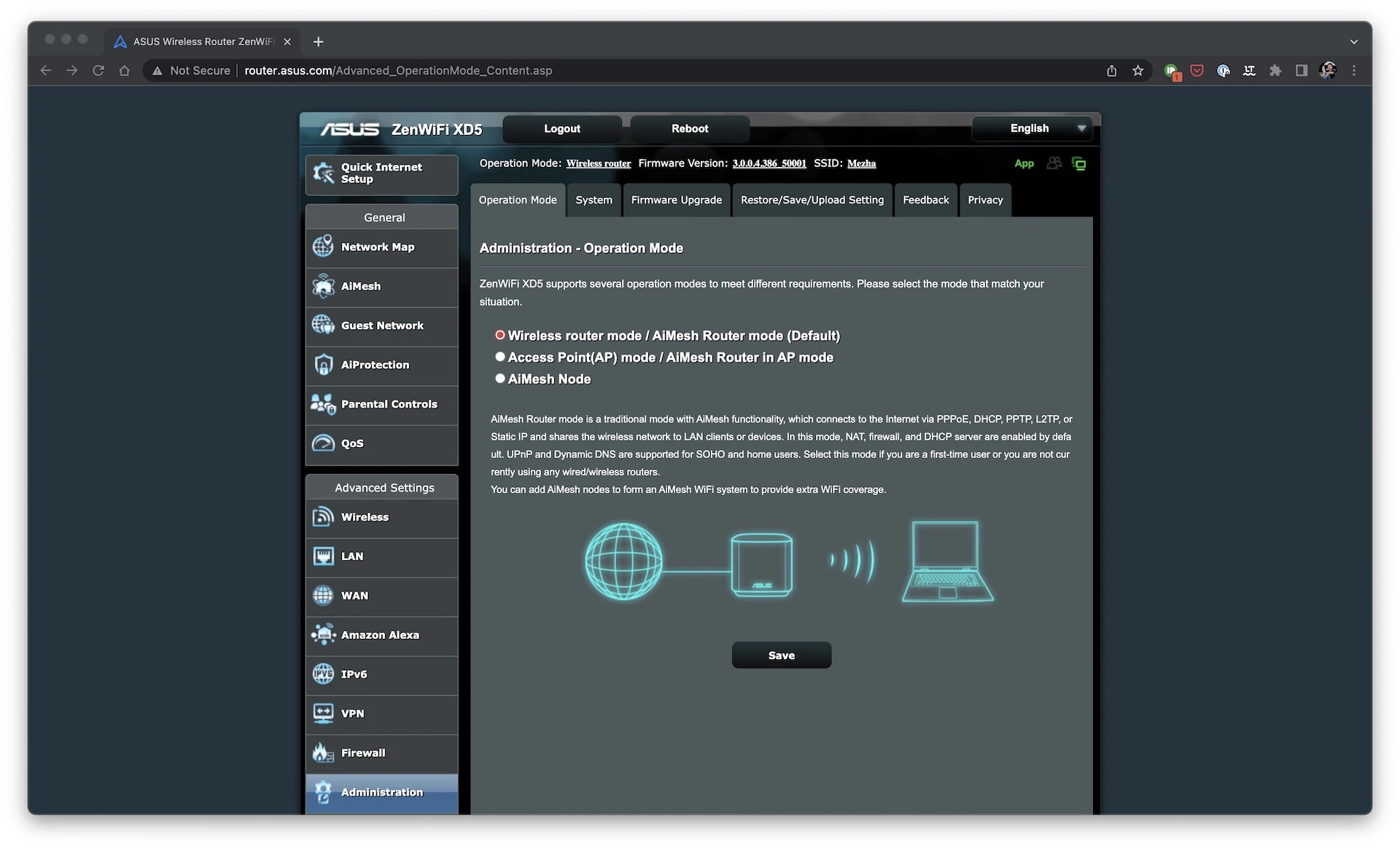Screen dimensions: 1400x849
Task: Open a new browser tab
Action: pos(318,42)
